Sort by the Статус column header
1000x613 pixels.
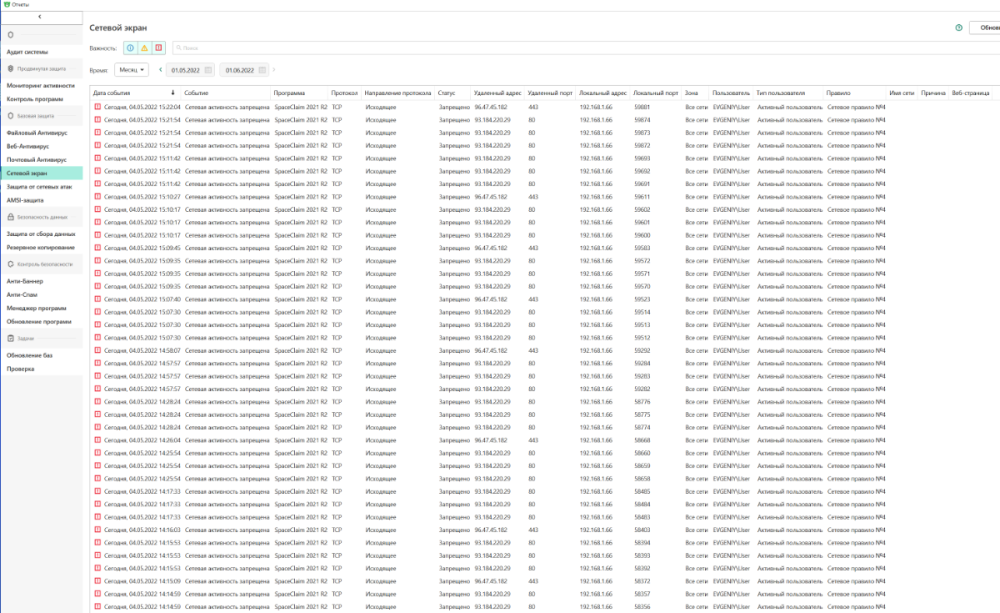[446, 93]
